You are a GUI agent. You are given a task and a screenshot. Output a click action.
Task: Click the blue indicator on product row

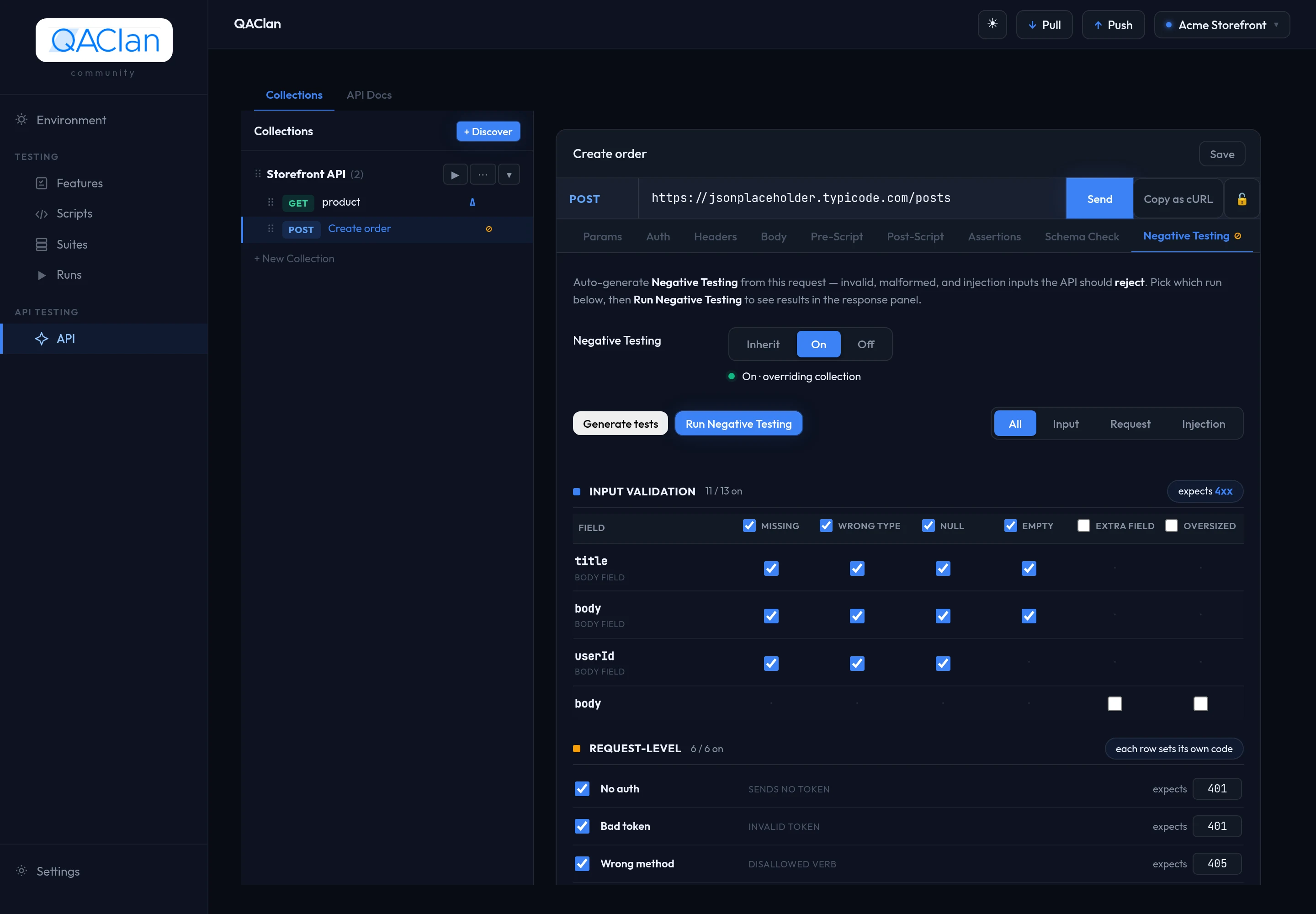(x=472, y=202)
